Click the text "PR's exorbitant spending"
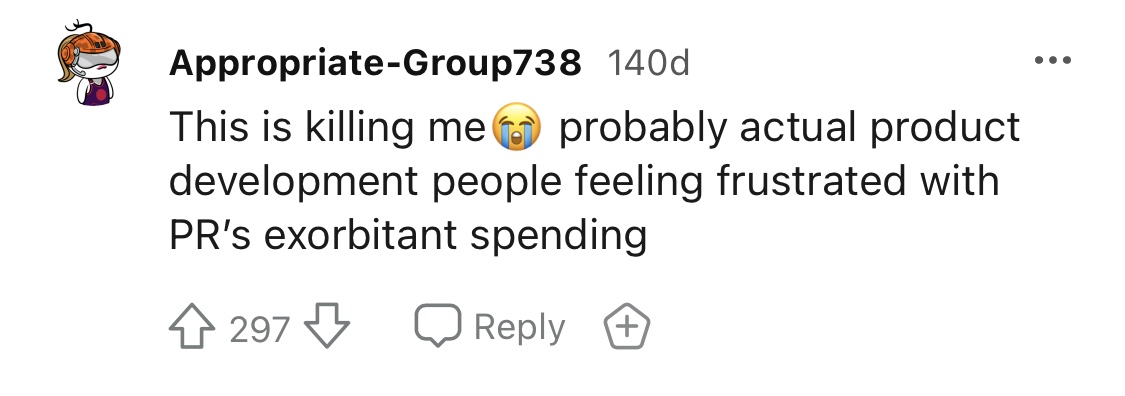The image size is (1125, 396). [x=408, y=235]
